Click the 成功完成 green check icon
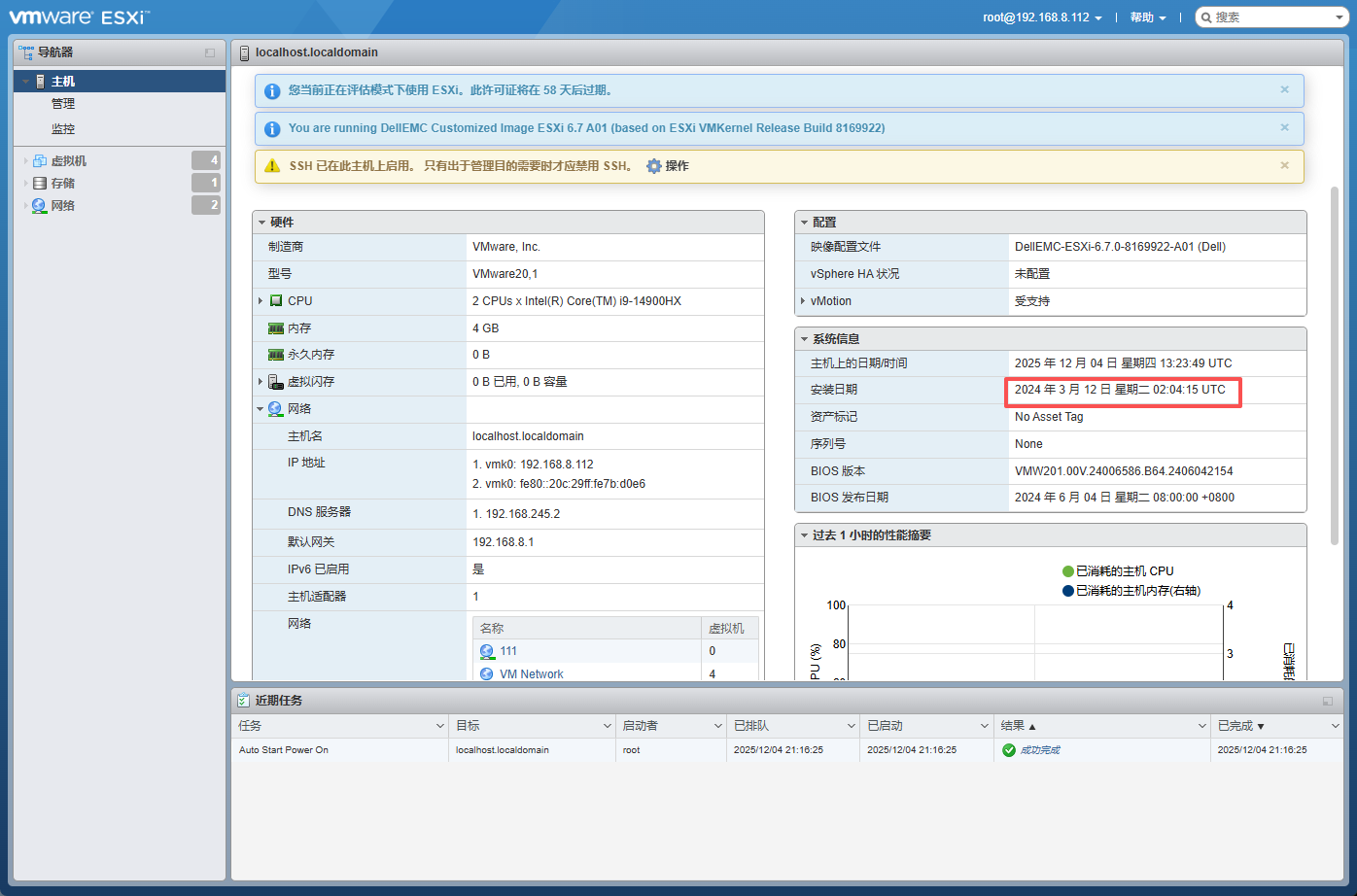Image resolution: width=1357 pixels, height=896 pixels. tap(1009, 750)
